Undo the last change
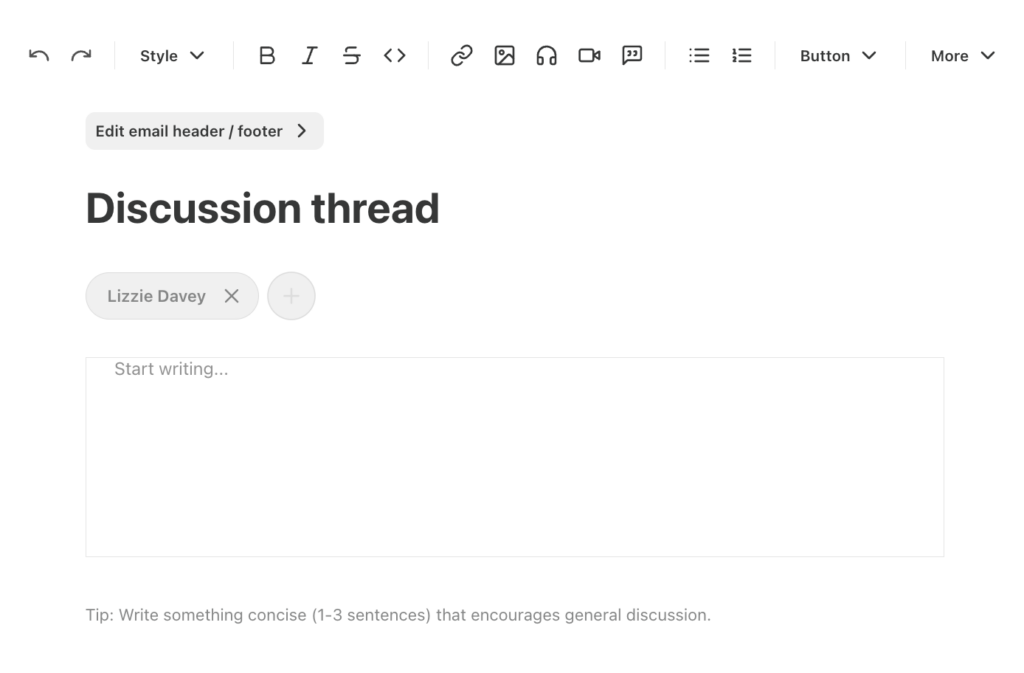Image resolution: width=1024 pixels, height=673 pixels. 39,56
